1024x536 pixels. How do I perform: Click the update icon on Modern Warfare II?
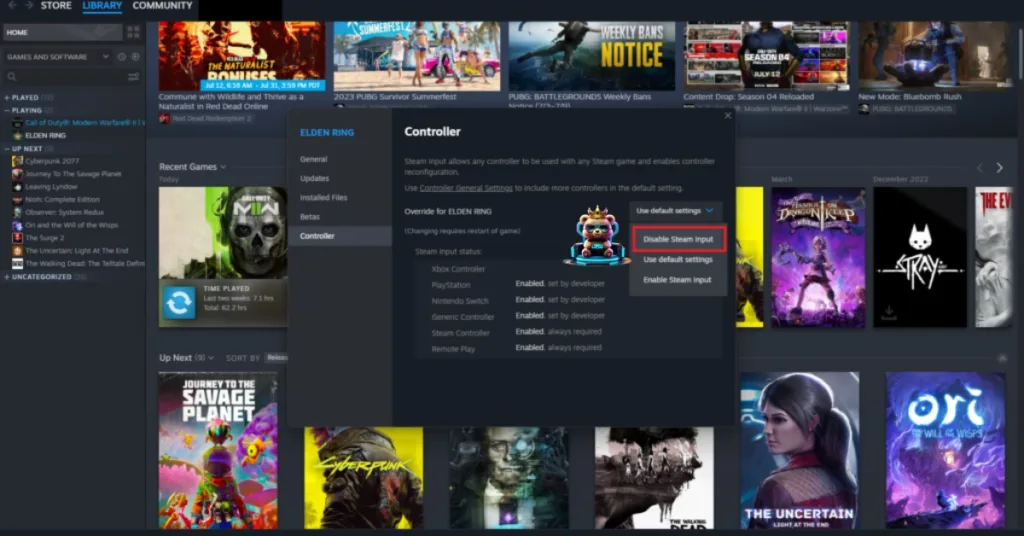[180, 302]
